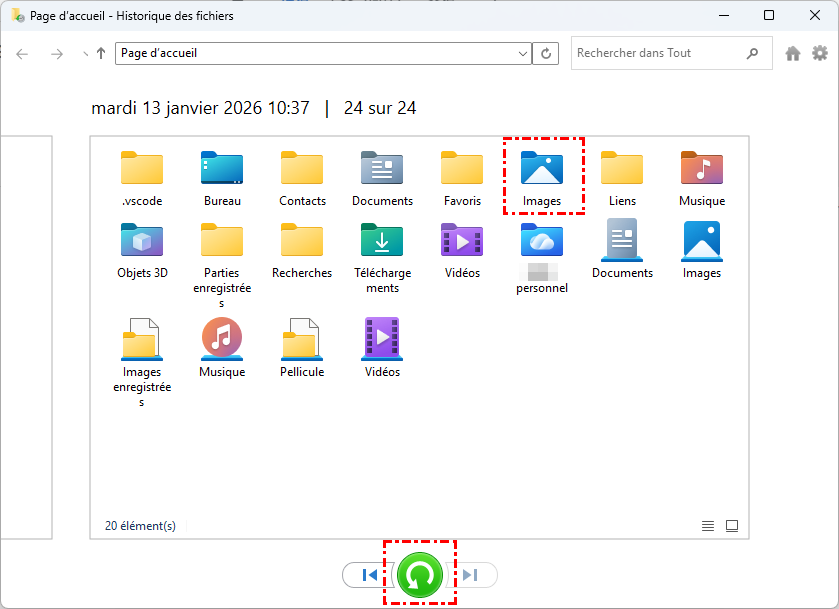The width and height of the screenshot is (839, 609).
Task: Click the Home icon in the toolbar
Action: [793, 54]
